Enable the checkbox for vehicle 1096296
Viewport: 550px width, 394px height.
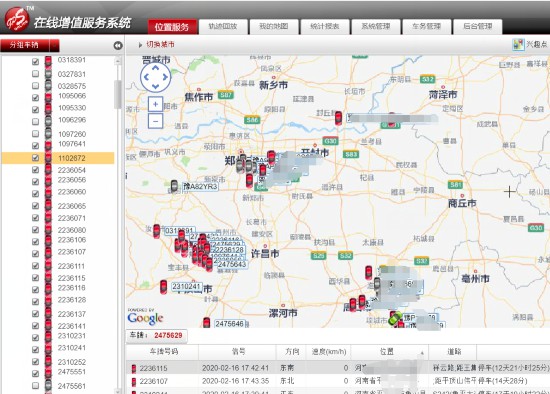[35, 121]
